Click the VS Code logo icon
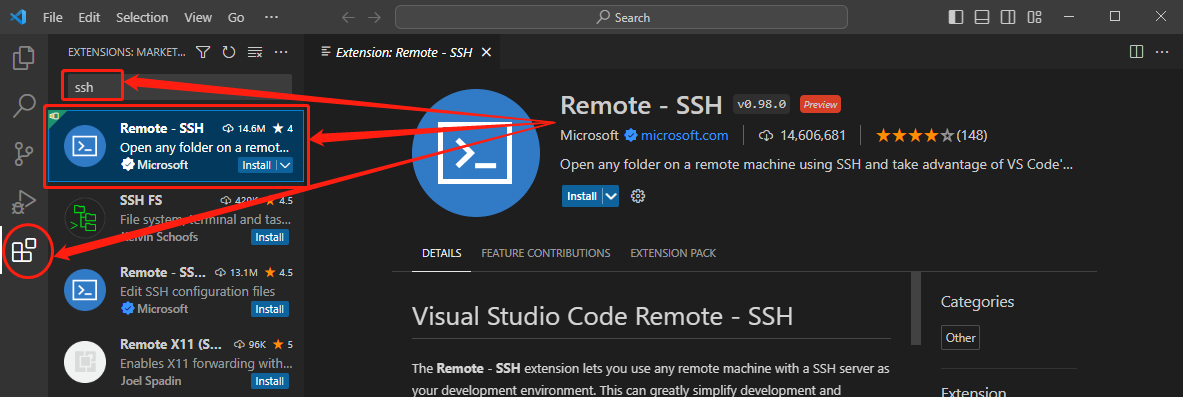The width and height of the screenshot is (1183, 397). (19, 17)
